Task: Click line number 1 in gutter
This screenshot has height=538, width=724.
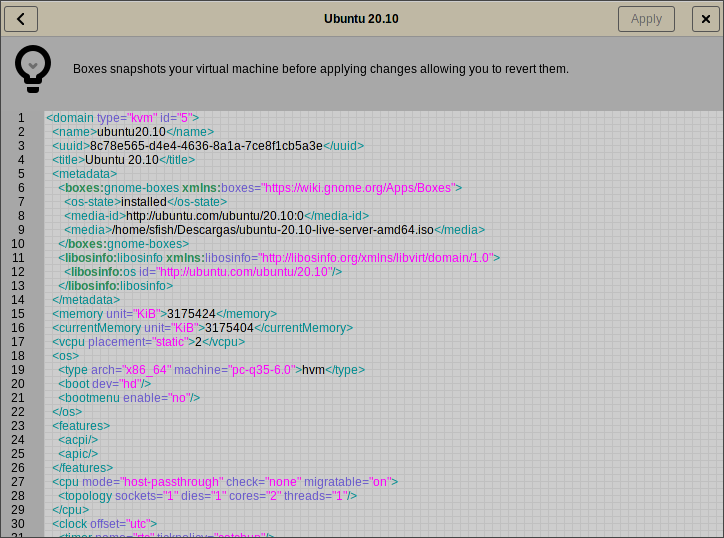Action: click(x=21, y=118)
